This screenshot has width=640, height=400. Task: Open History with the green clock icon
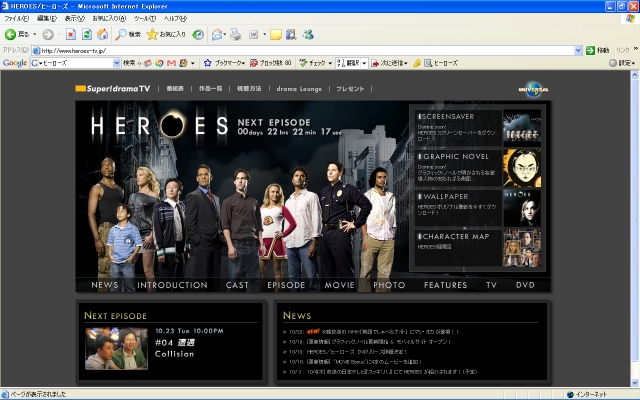coord(198,35)
